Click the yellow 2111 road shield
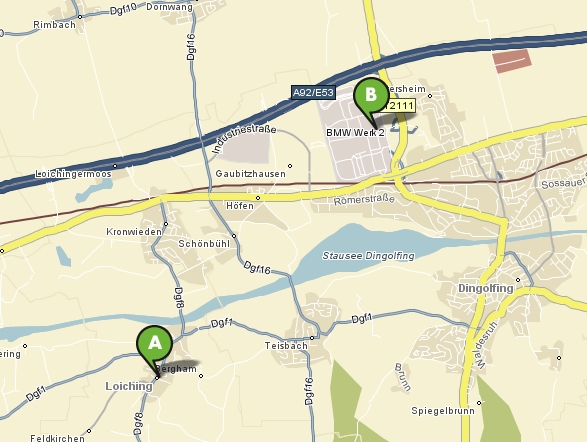 (400, 106)
